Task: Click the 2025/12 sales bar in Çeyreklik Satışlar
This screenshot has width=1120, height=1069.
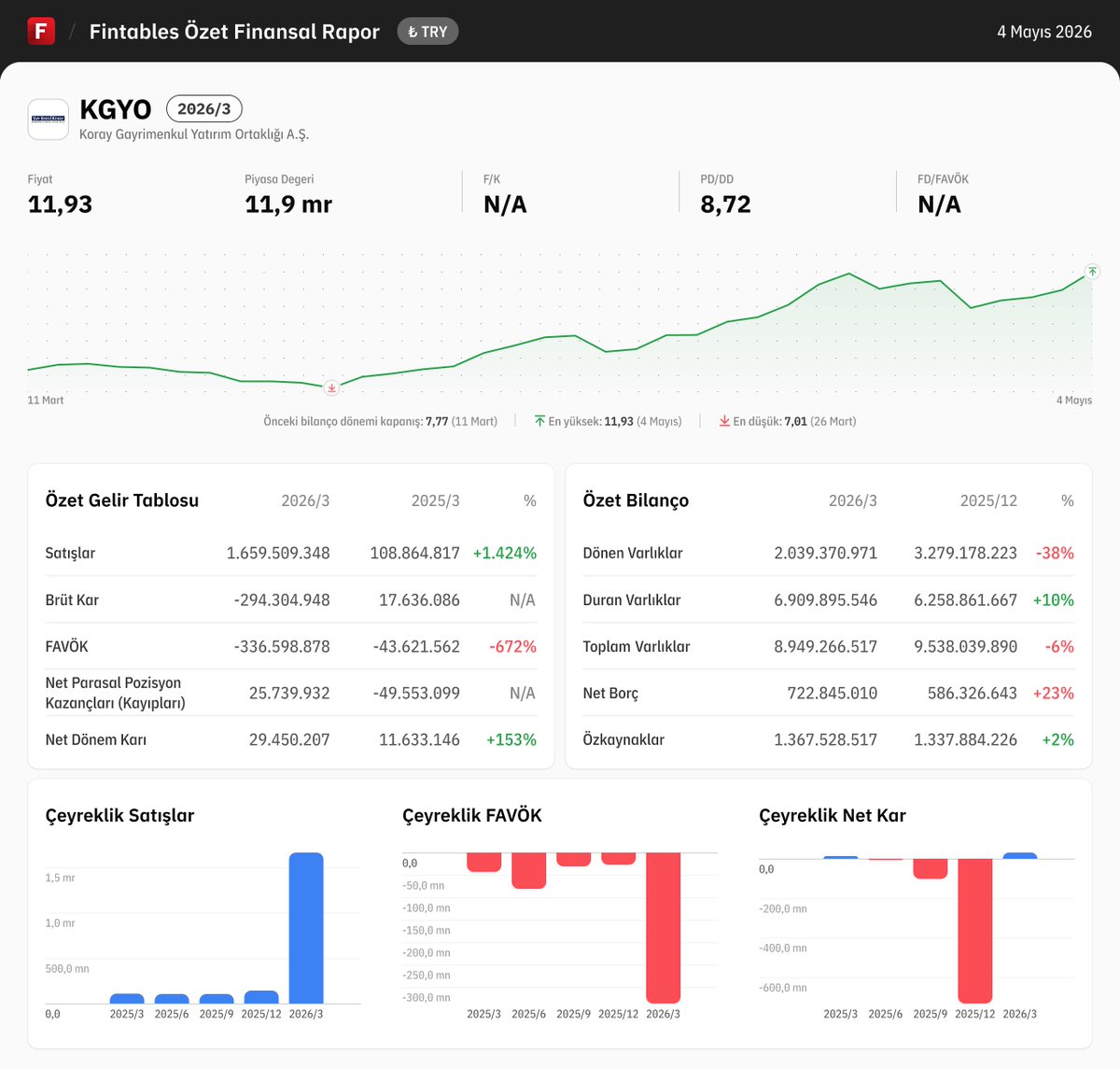Action: coord(261,997)
